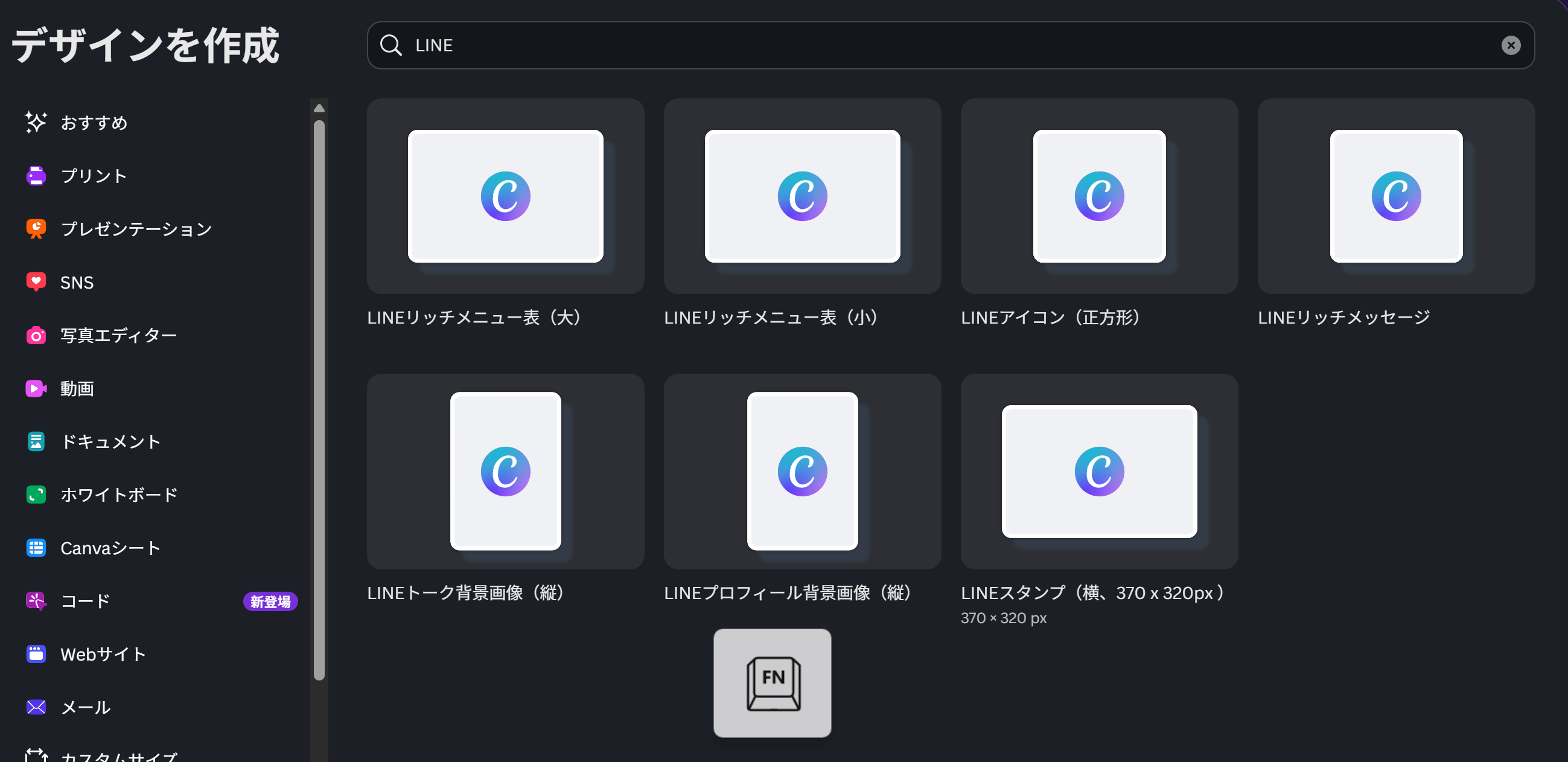Click the 動画 video icon
This screenshot has height=762, width=1568.
pos(36,389)
